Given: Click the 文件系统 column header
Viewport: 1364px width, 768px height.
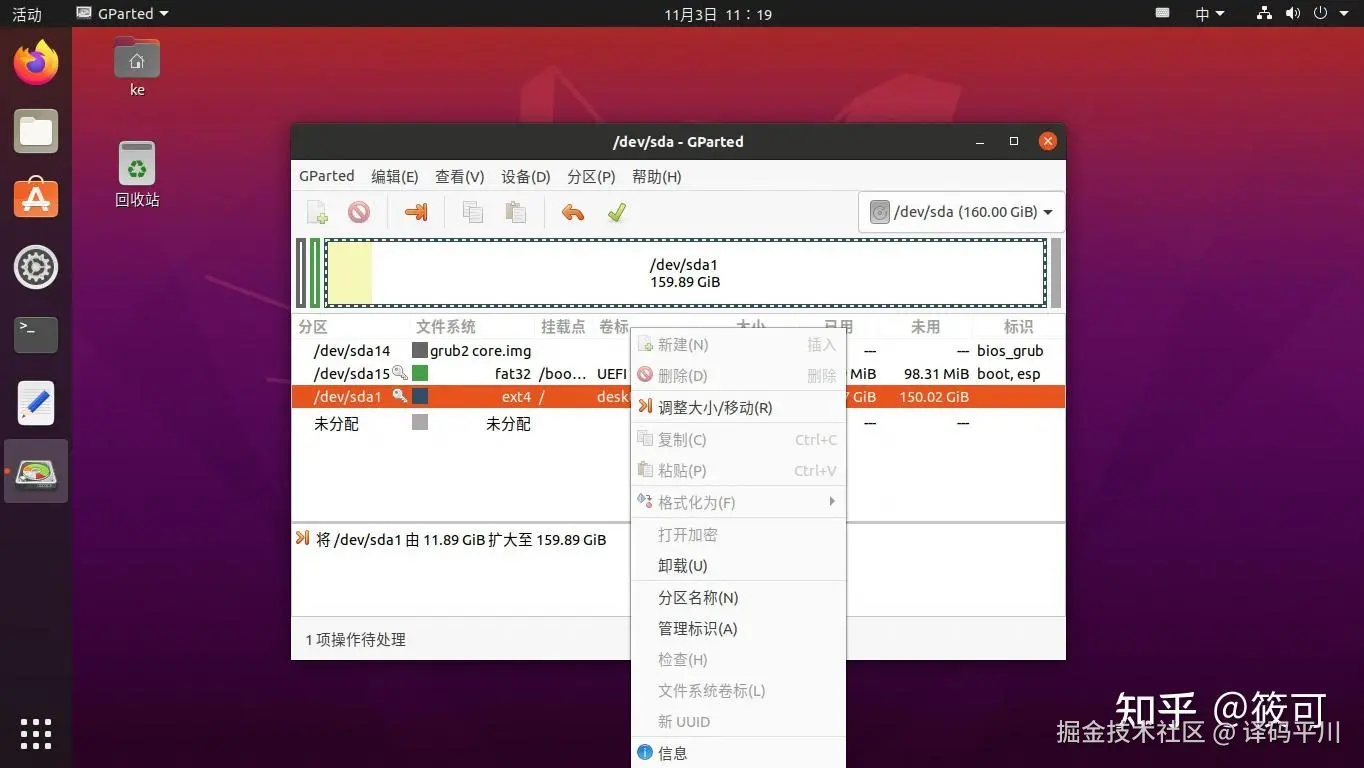Looking at the screenshot, I should [x=446, y=326].
